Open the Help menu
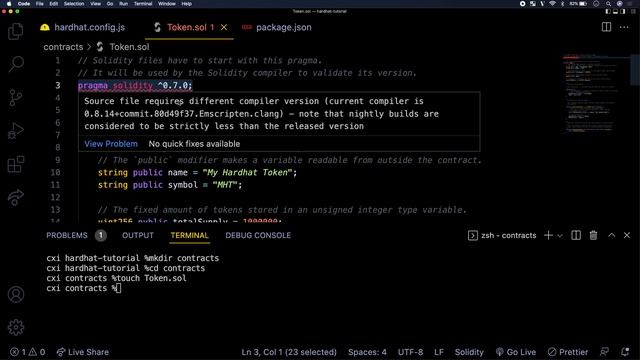Image resolution: width=640 pixels, height=360 pixels. pos(187,4)
